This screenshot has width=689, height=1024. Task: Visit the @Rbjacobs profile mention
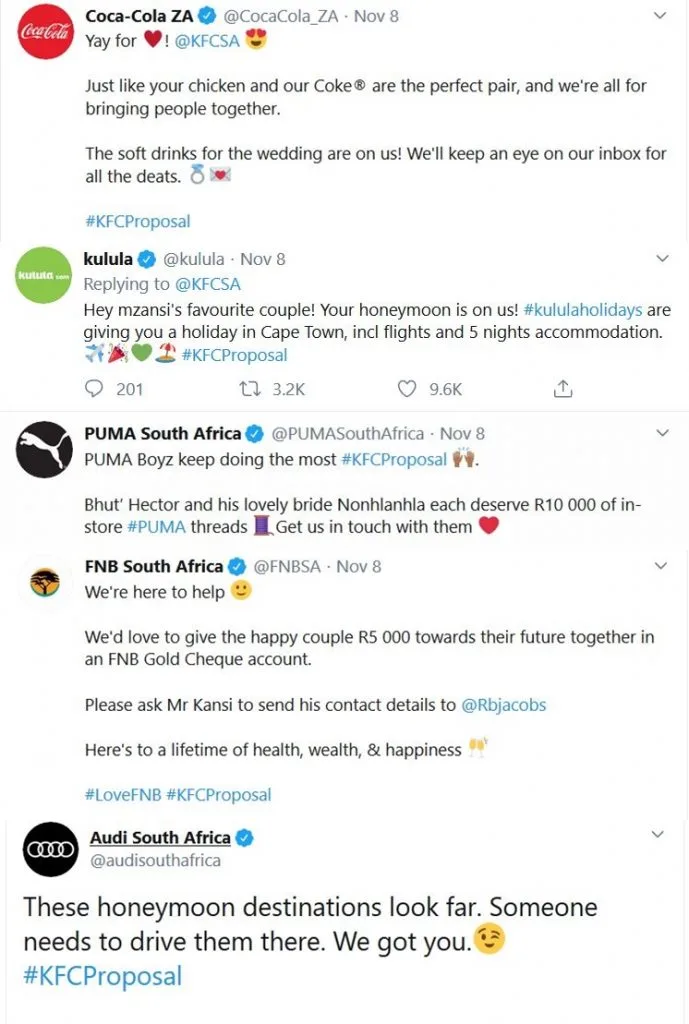(x=504, y=705)
